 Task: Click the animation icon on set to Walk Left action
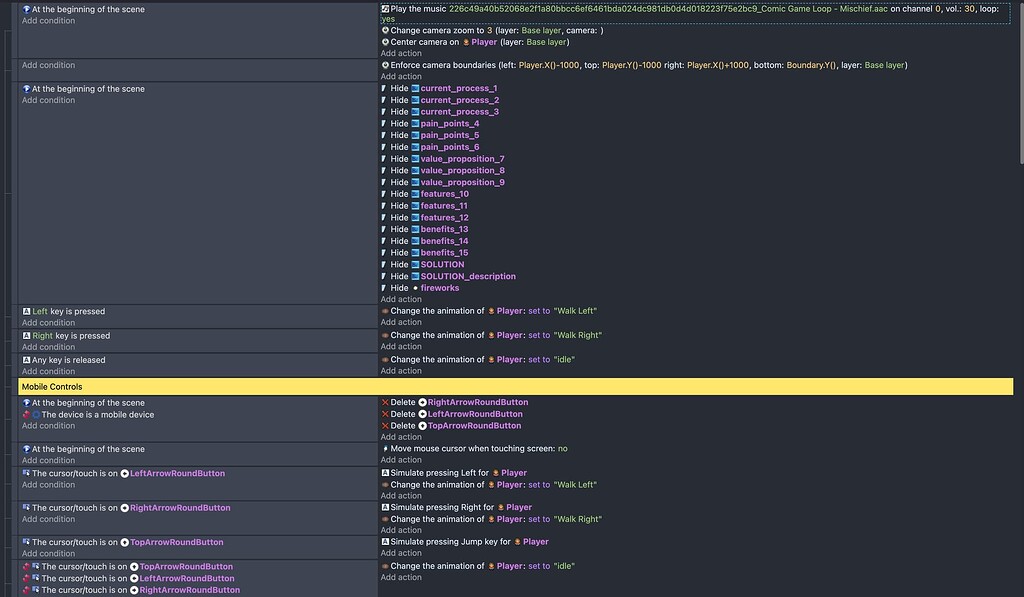385,310
